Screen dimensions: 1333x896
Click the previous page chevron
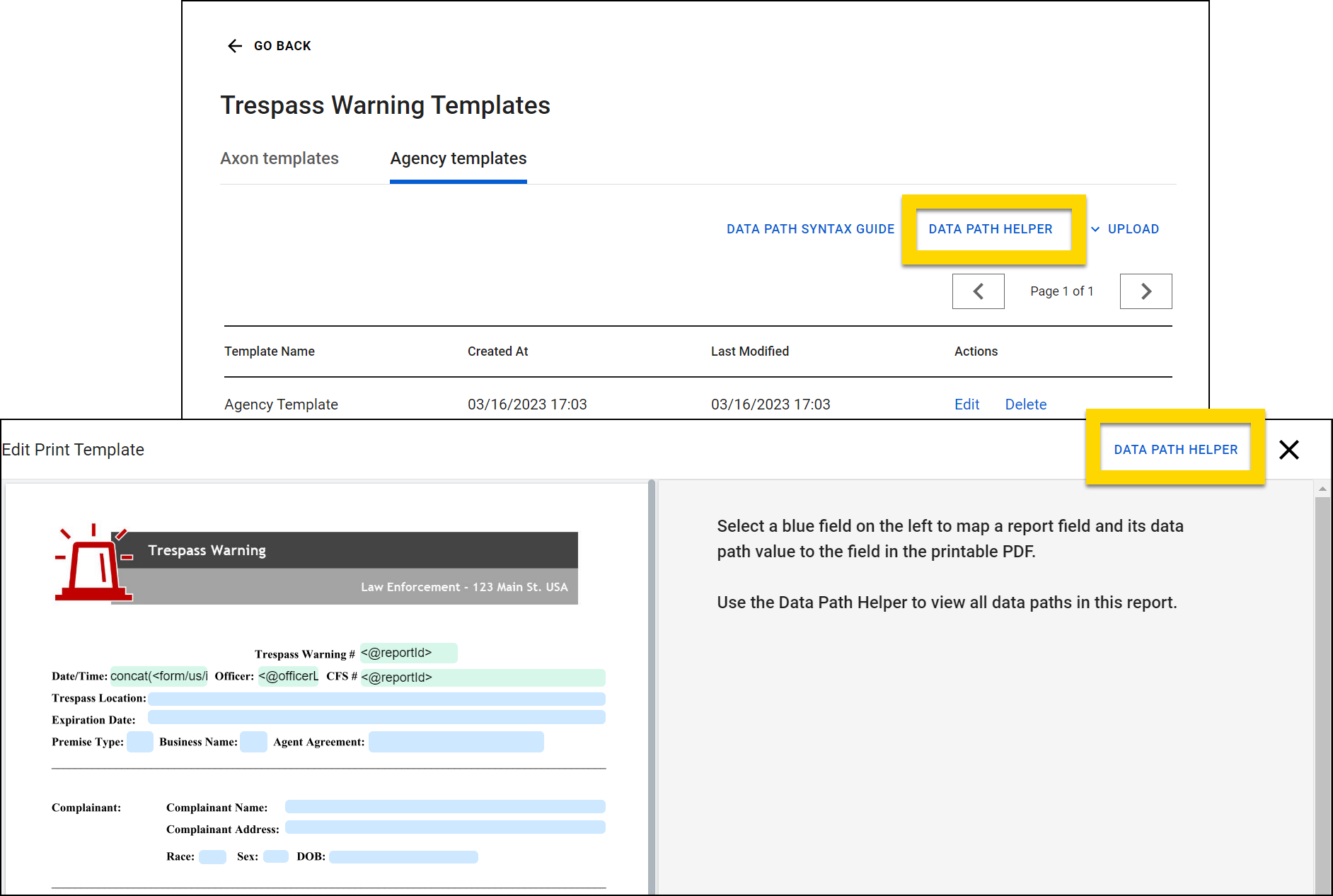978,291
